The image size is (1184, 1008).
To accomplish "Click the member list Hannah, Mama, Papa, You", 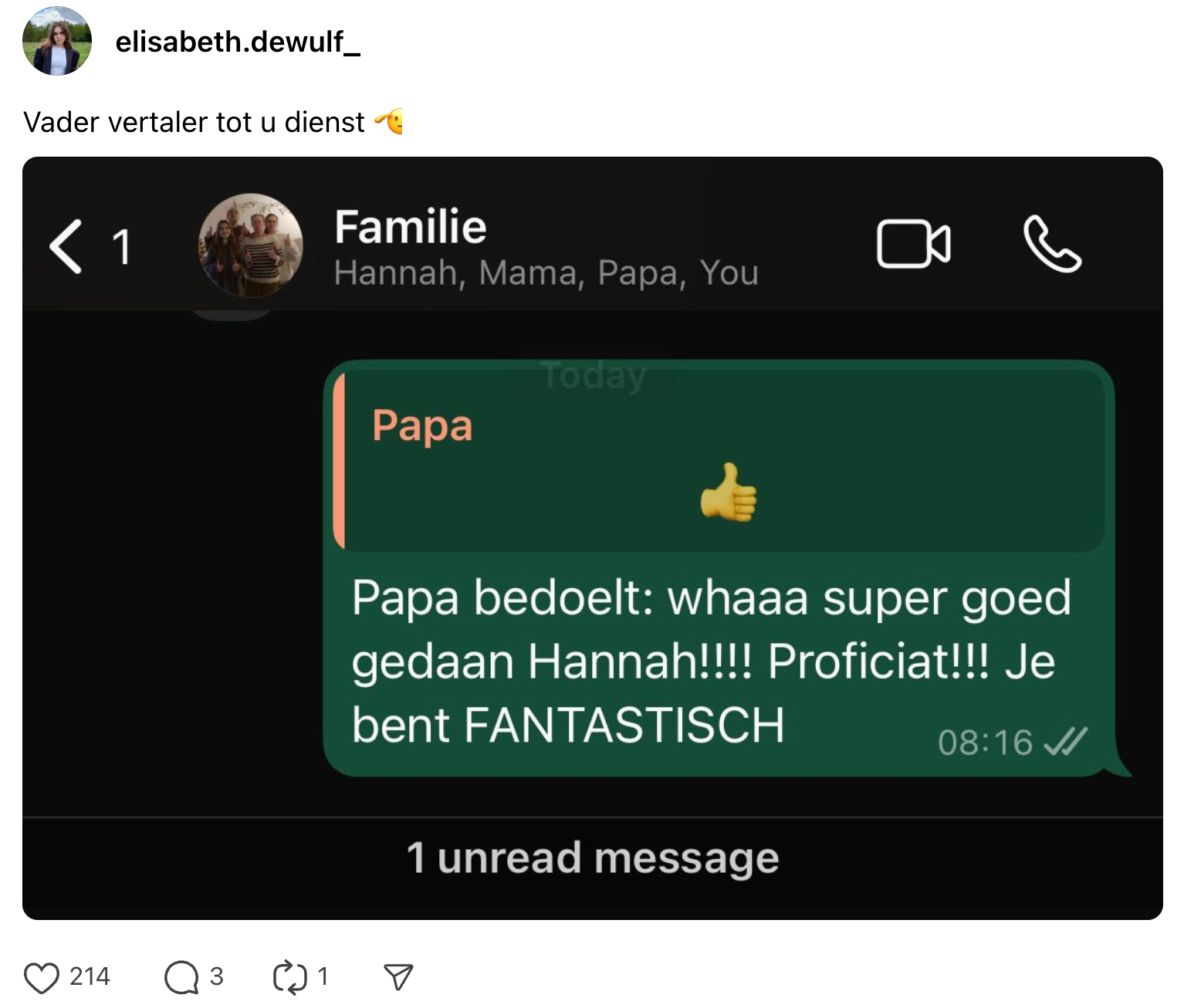I will coord(546,273).
